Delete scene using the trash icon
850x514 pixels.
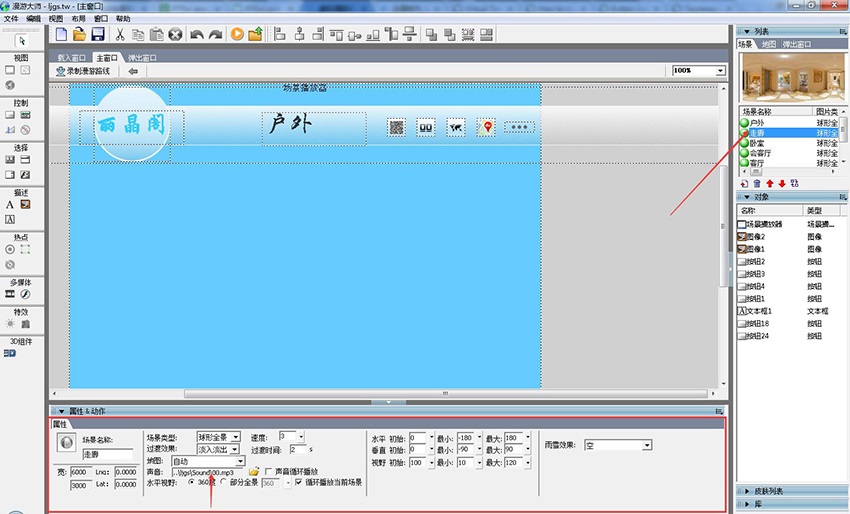757,183
